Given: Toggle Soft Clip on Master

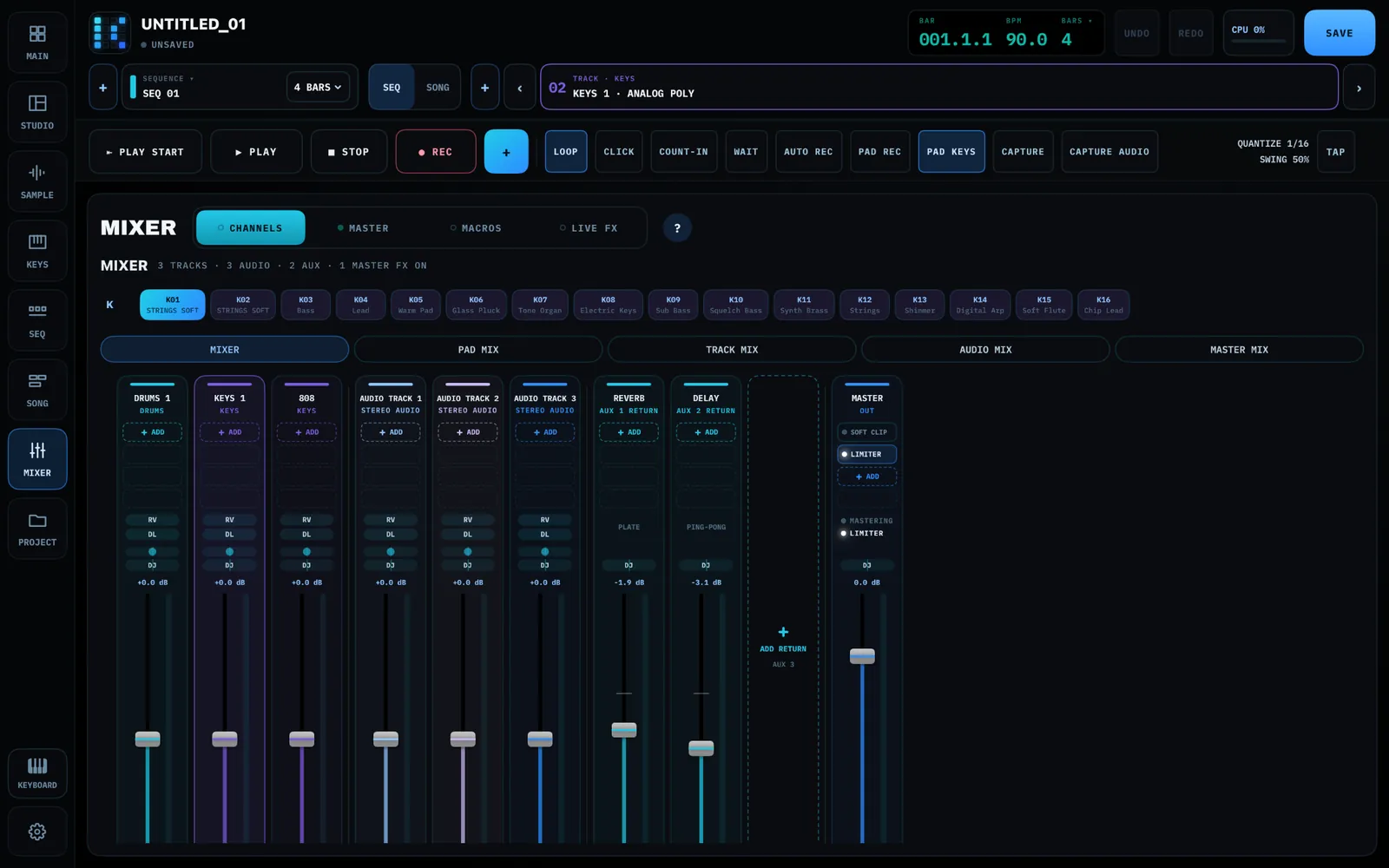Looking at the screenshot, I should click(866, 431).
